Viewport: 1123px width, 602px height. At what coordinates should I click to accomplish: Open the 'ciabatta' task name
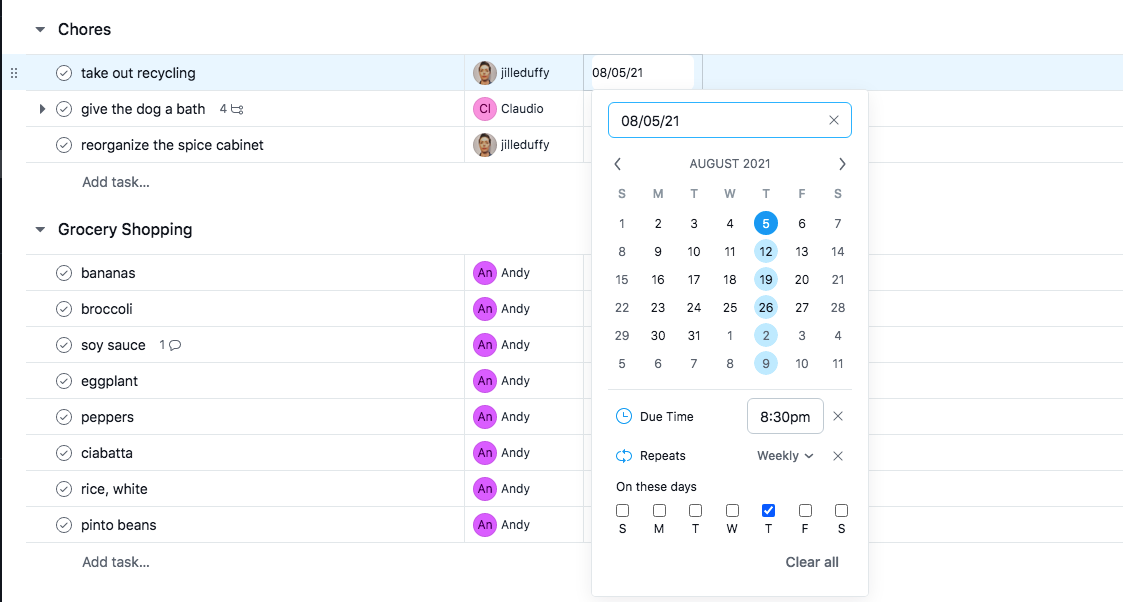(107, 453)
